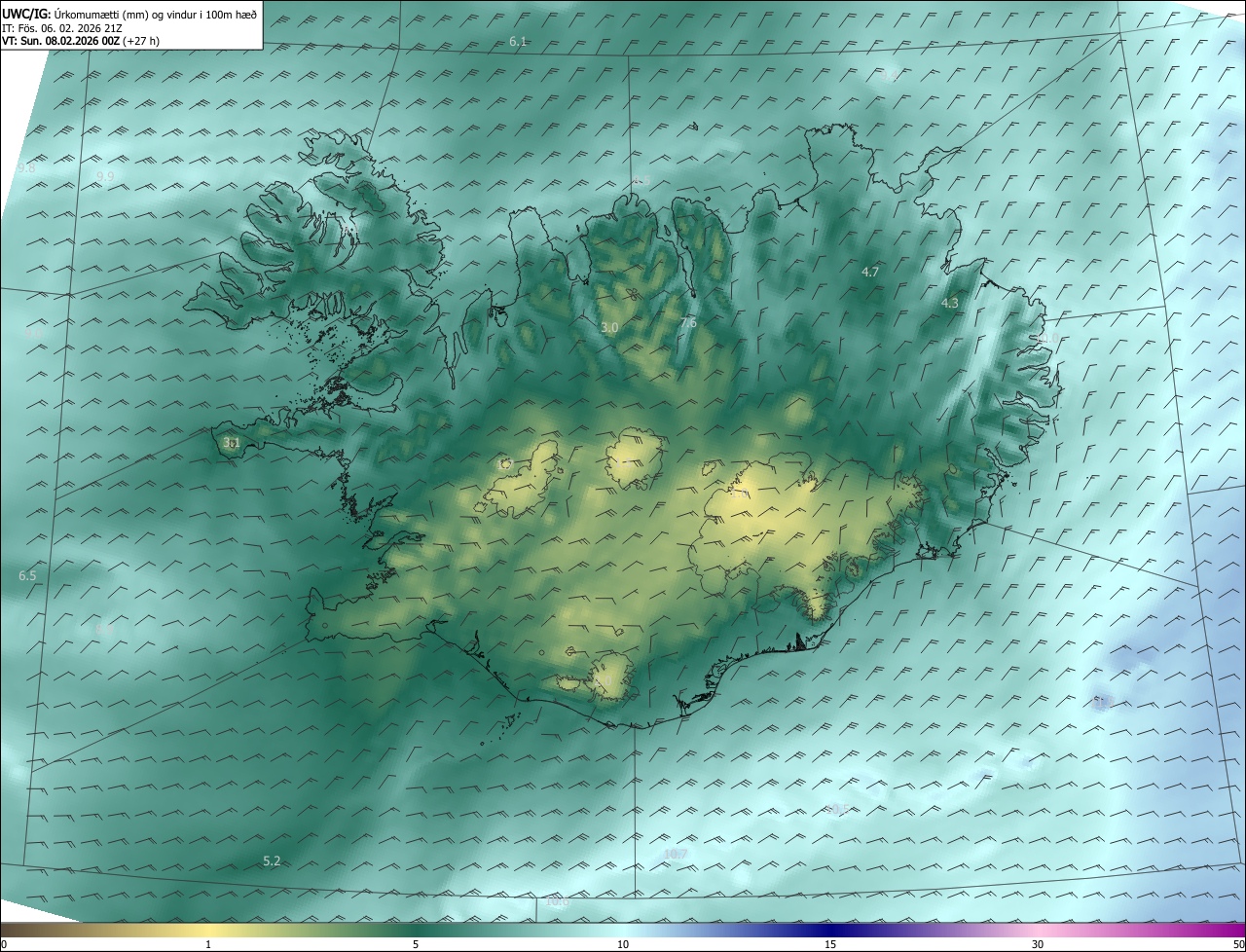Image resolution: width=1246 pixels, height=952 pixels.
Task: Click the color scale tick label 30
Action: coord(1038,944)
